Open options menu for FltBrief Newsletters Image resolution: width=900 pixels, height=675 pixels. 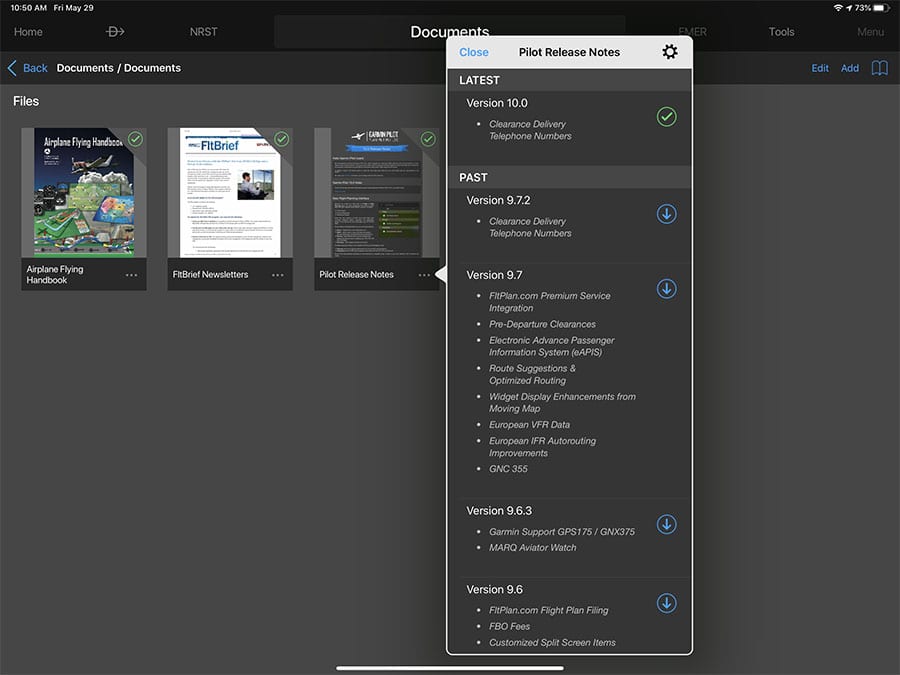[x=278, y=275]
